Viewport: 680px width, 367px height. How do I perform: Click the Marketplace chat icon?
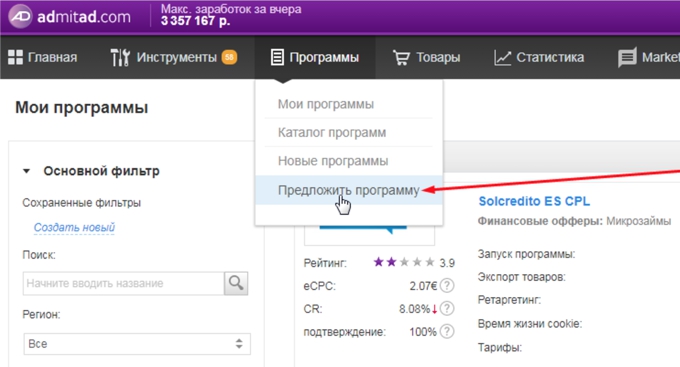[x=627, y=57]
